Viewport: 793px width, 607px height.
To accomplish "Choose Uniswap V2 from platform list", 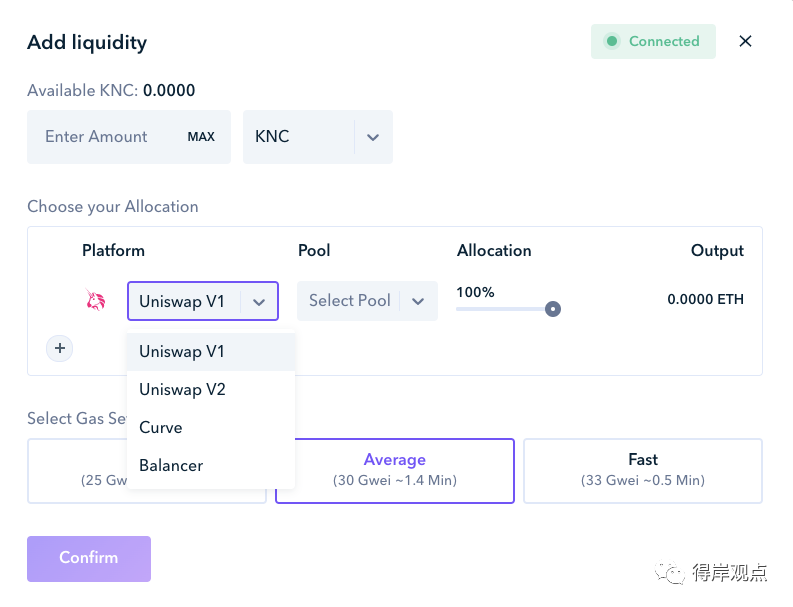I will [x=211, y=389].
